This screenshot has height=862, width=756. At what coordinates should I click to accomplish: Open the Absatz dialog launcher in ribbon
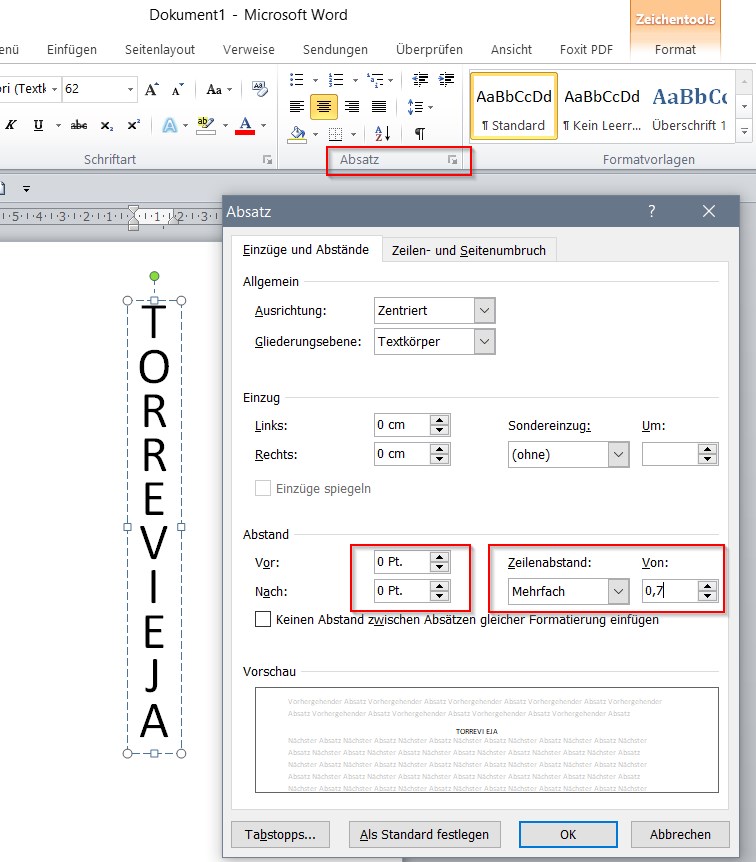(453, 160)
